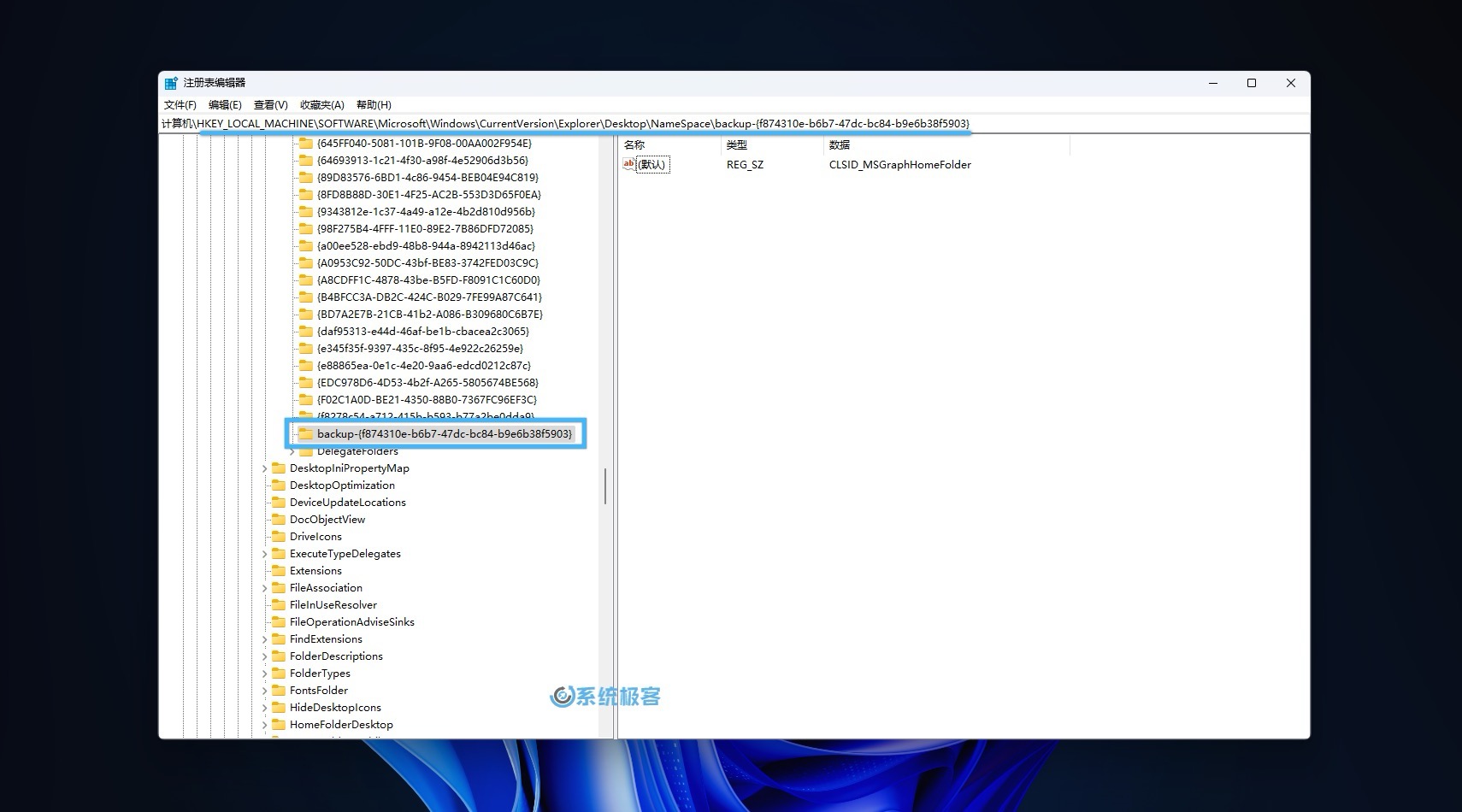This screenshot has width=1462, height=812.
Task: Click the tree pane vertical scrollbar thumb
Action: [x=605, y=485]
